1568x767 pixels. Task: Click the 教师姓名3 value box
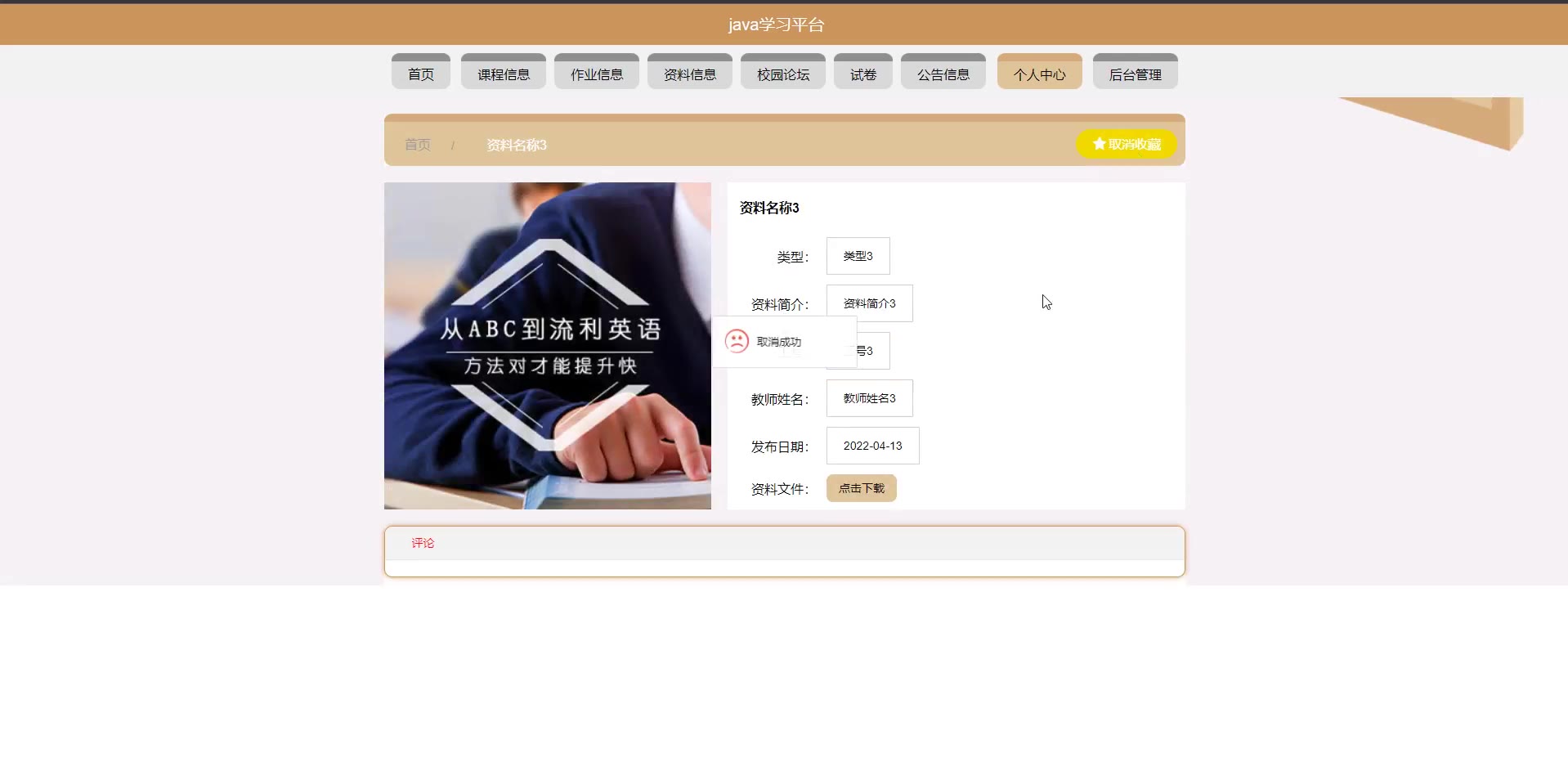pyautogui.click(x=870, y=398)
